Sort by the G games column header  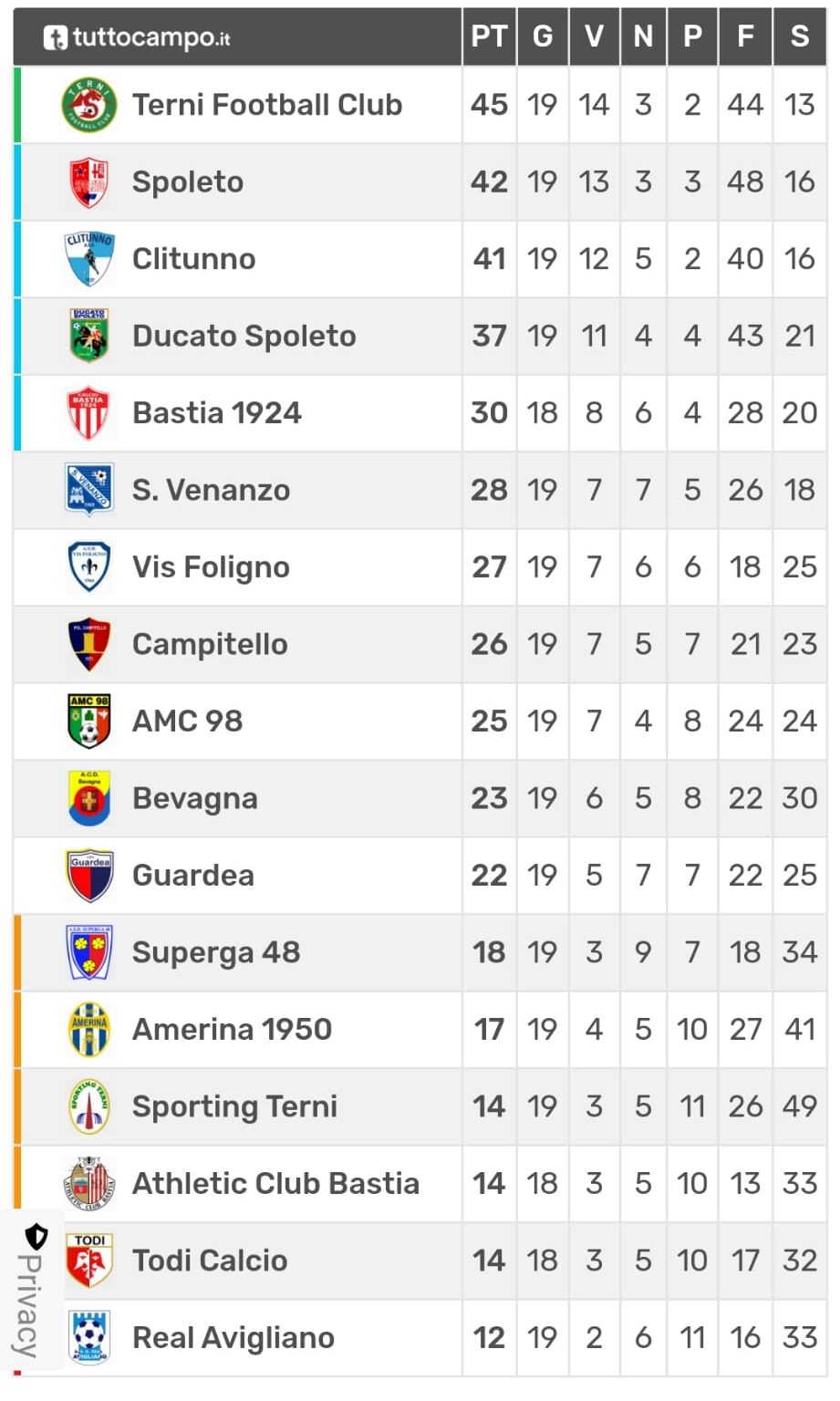pos(543,36)
